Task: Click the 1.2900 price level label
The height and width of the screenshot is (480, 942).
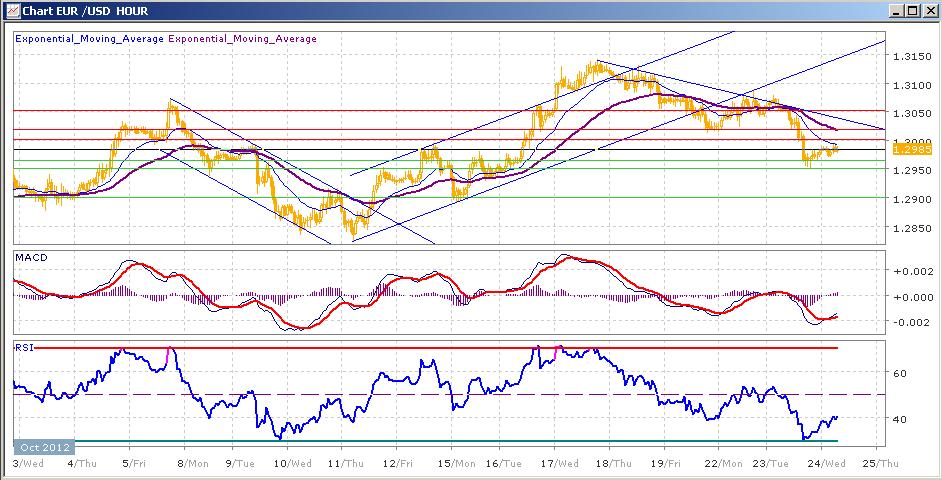Action: point(910,200)
